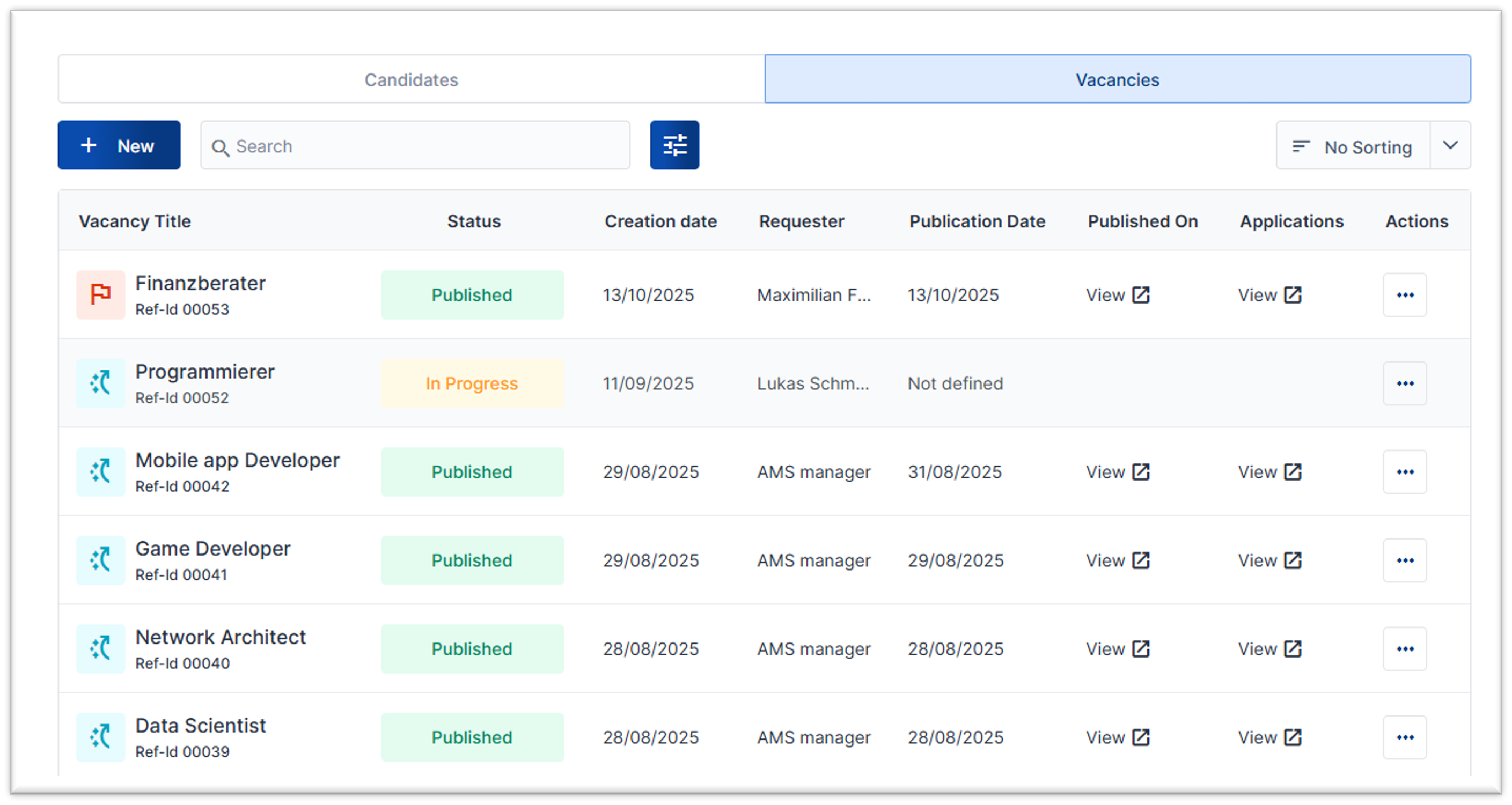This screenshot has width=1512, height=805.
Task: Click the New button to create a vacancy
Action: coord(119,145)
